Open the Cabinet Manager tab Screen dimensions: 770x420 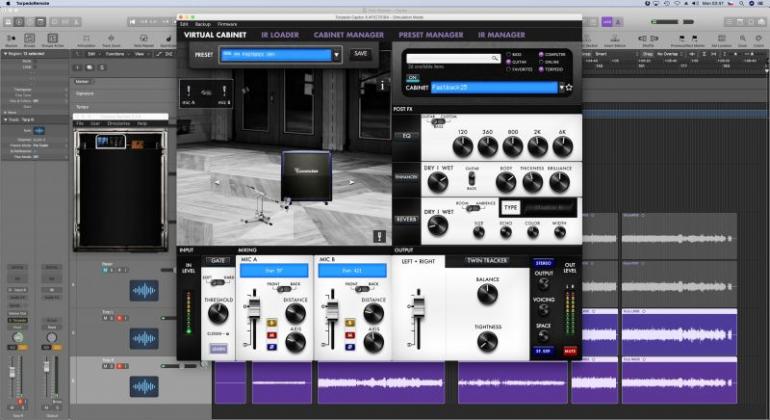[x=349, y=35]
